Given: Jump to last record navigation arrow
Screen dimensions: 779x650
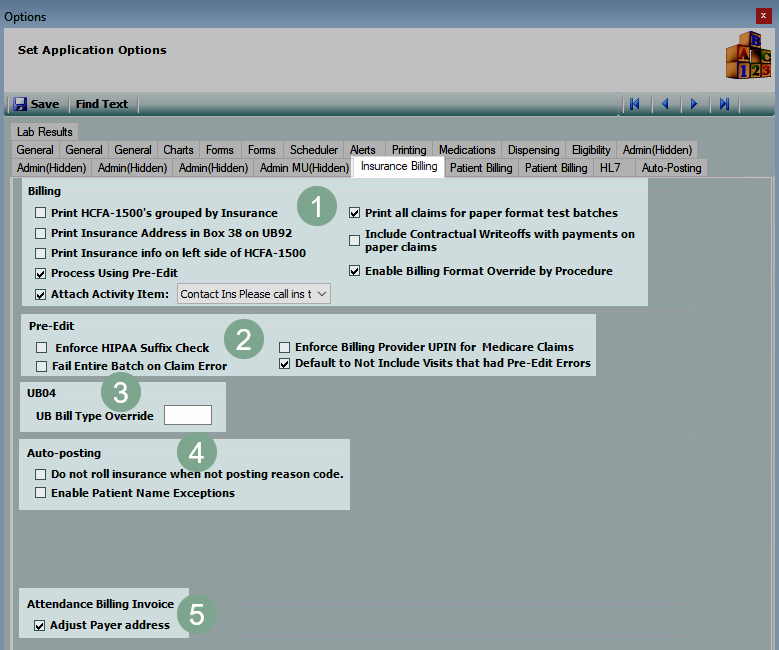Looking at the screenshot, I should point(724,104).
